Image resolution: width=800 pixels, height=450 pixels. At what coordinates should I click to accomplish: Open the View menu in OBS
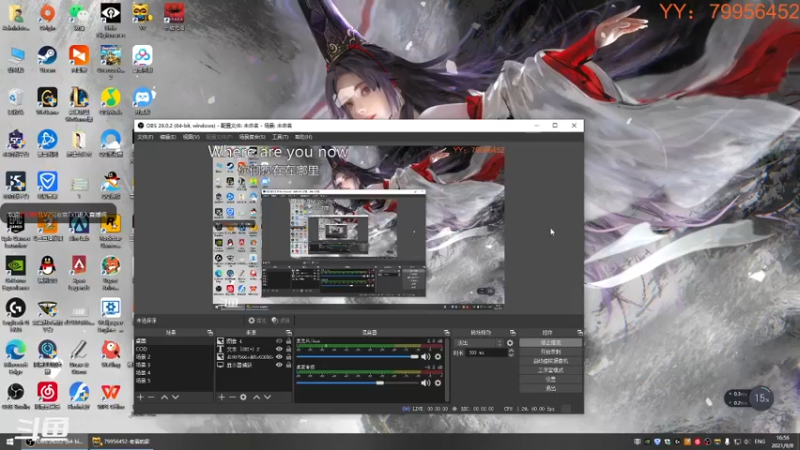tap(191, 137)
